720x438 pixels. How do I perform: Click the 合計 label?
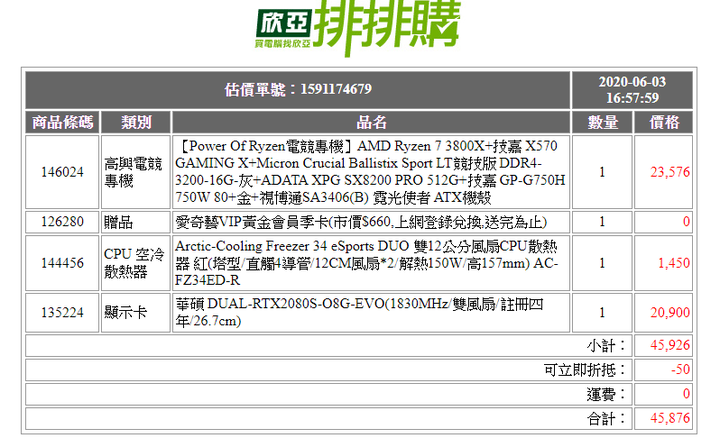(x=606, y=419)
